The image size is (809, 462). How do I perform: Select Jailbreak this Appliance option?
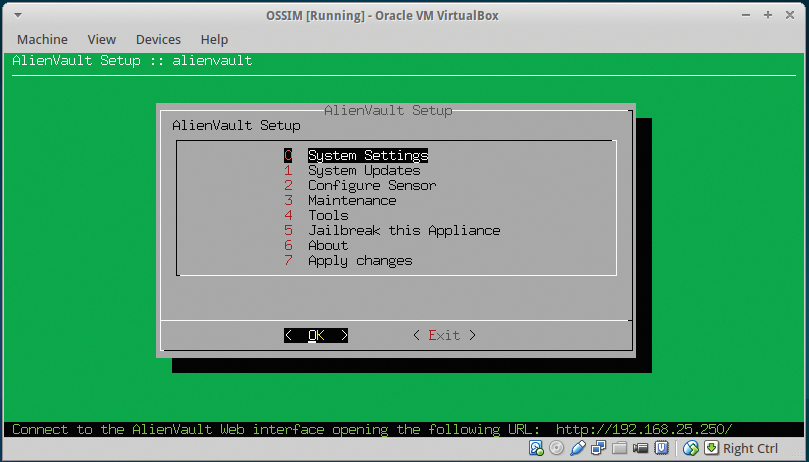pos(403,231)
